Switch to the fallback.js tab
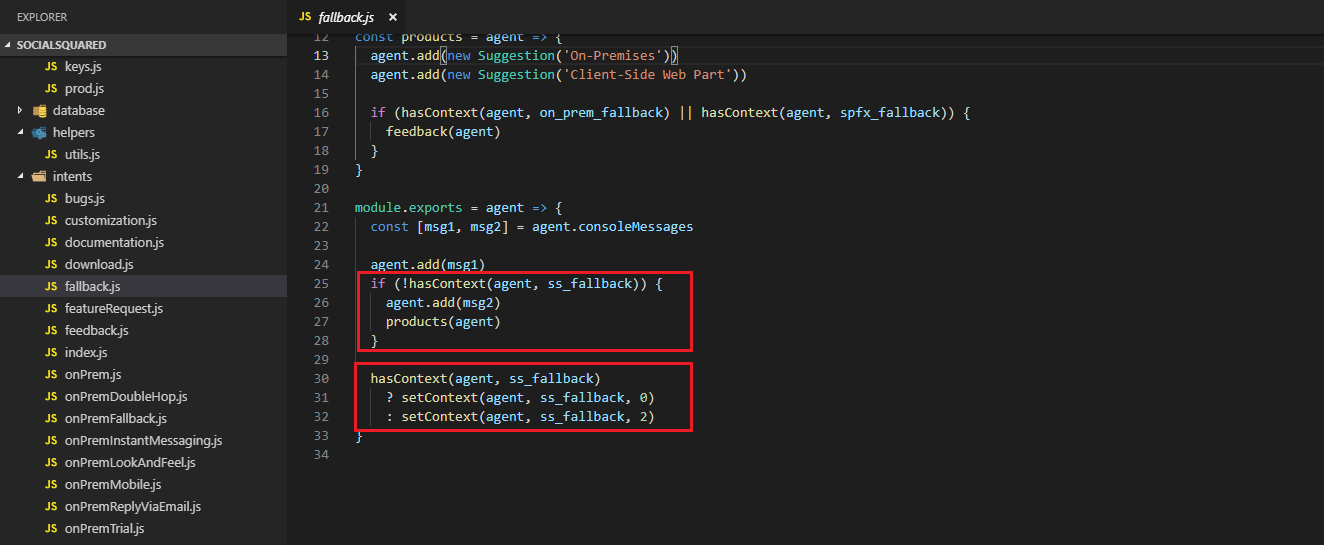 (x=347, y=18)
